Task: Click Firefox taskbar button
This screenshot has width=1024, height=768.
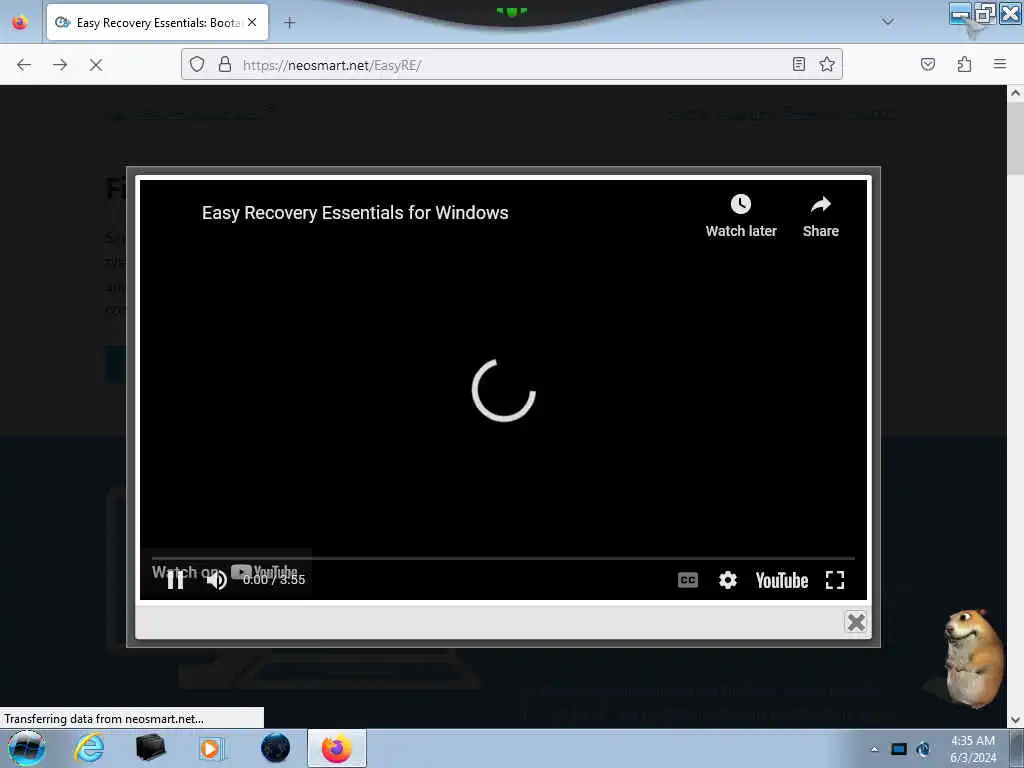Action: [336, 748]
